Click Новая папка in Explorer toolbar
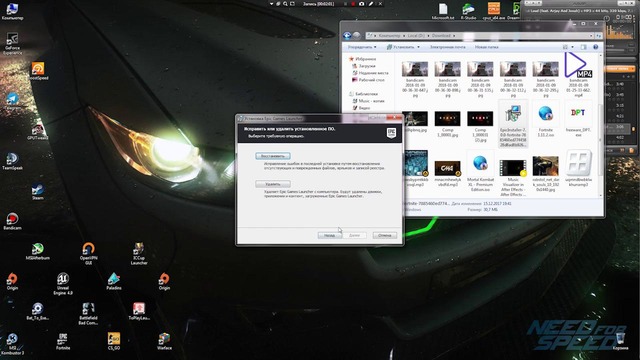 [487, 47]
